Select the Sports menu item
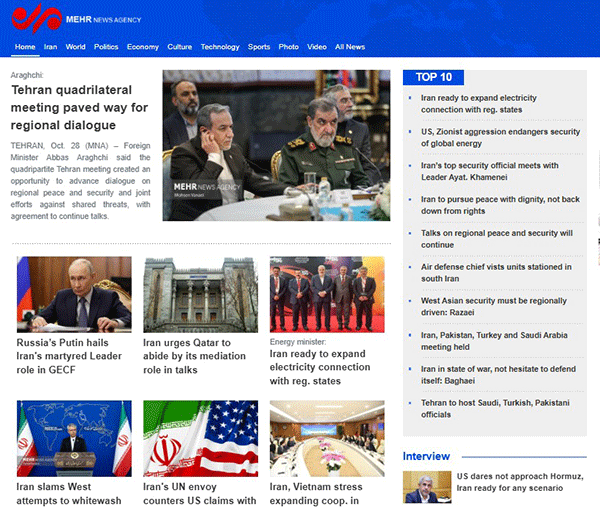 pyautogui.click(x=259, y=47)
